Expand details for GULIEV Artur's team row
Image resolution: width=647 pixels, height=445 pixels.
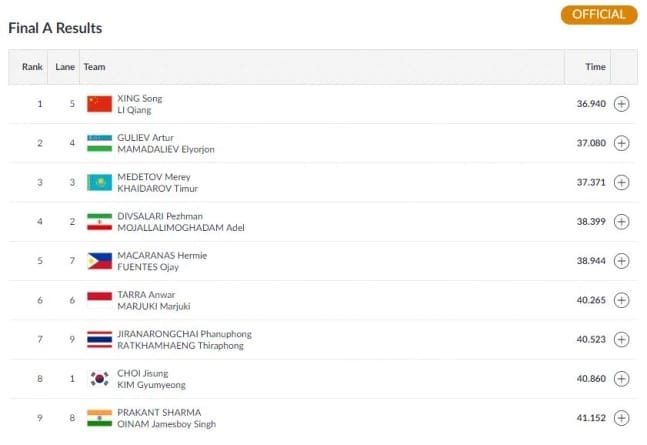click(x=621, y=143)
